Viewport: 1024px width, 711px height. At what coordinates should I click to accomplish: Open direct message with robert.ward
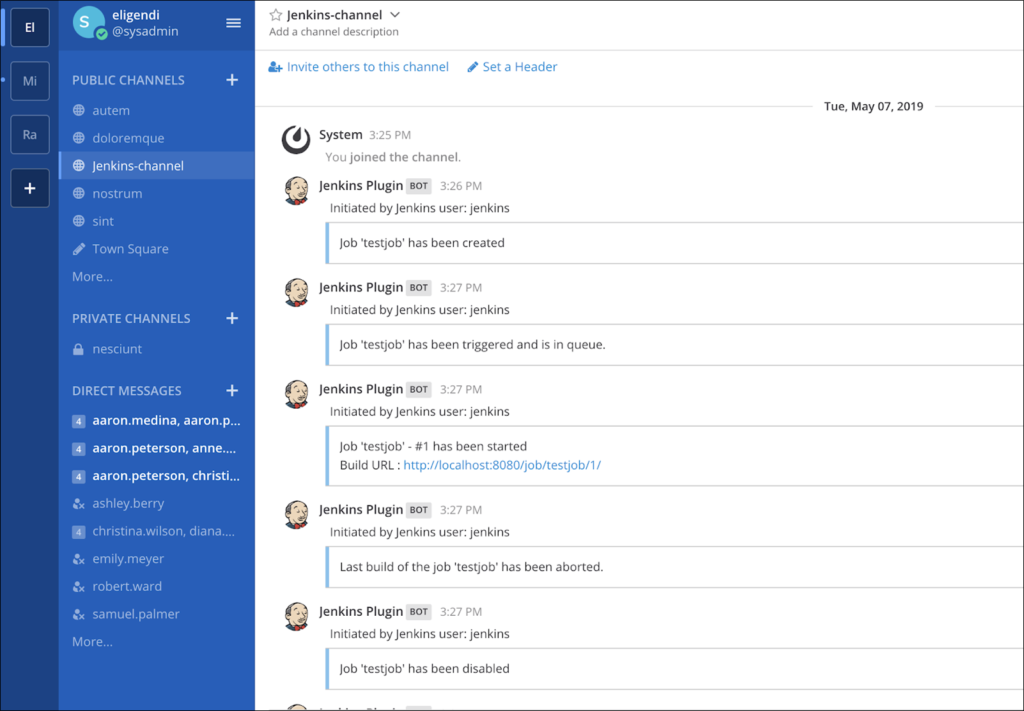pos(157,586)
